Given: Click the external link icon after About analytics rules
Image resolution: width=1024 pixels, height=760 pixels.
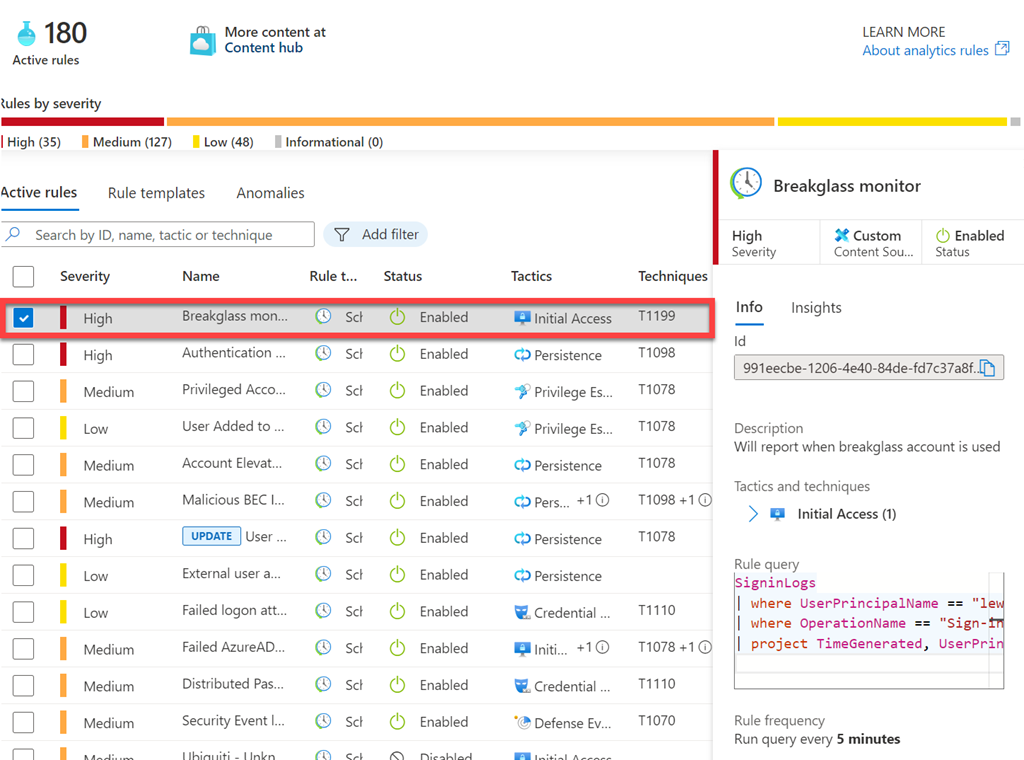Looking at the screenshot, I should [1002, 50].
